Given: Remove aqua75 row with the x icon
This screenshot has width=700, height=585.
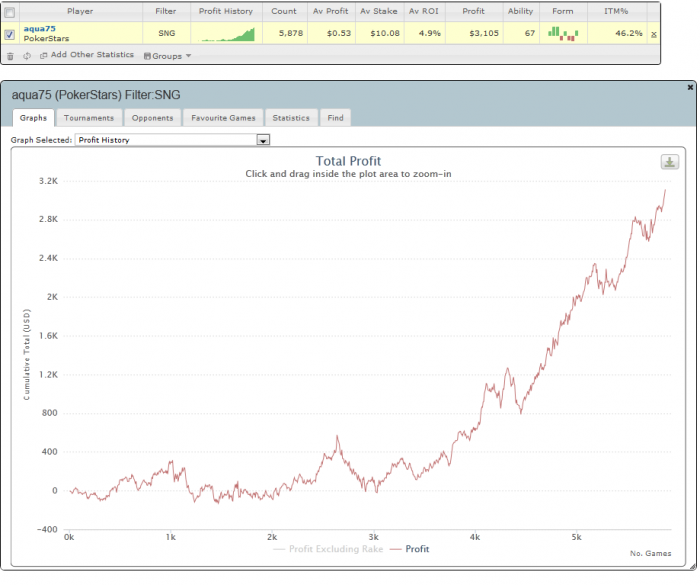Looking at the screenshot, I should click(654, 34).
